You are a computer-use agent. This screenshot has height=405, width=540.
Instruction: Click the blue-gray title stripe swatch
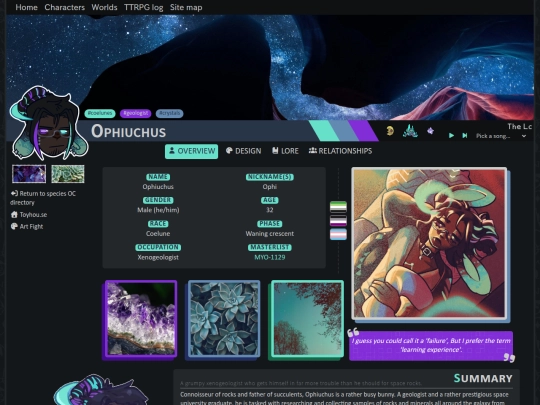coord(344,131)
